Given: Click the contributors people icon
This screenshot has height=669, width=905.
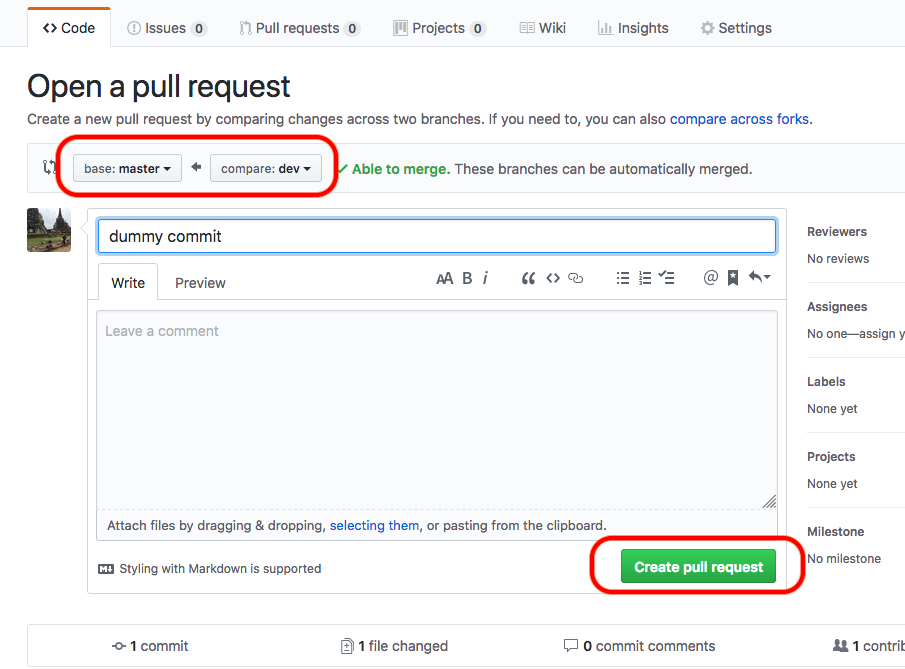Looking at the screenshot, I should pyautogui.click(x=840, y=645).
